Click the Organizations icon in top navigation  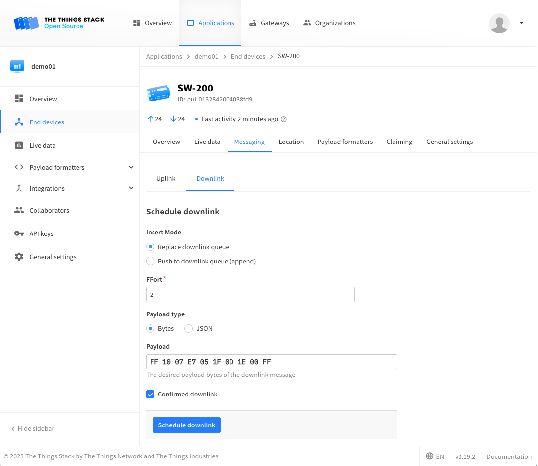[x=307, y=23]
